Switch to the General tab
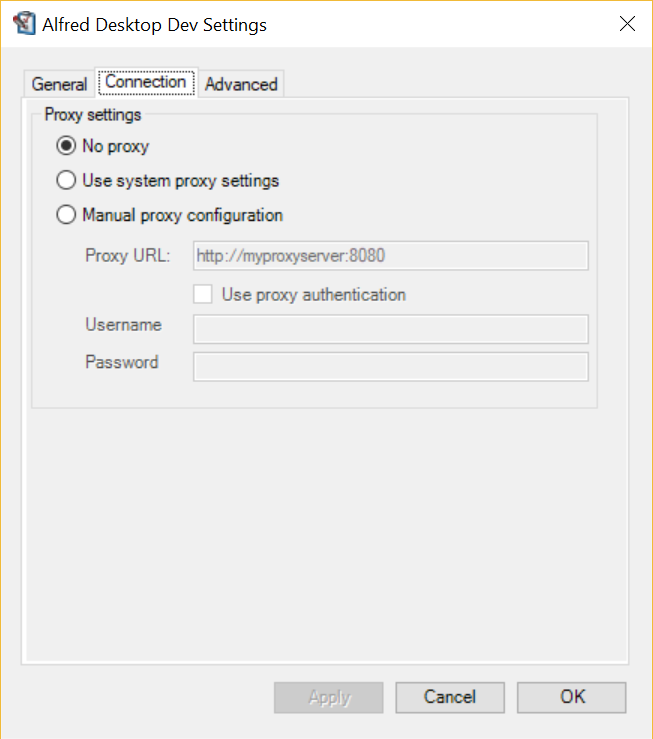 pos(59,84)
